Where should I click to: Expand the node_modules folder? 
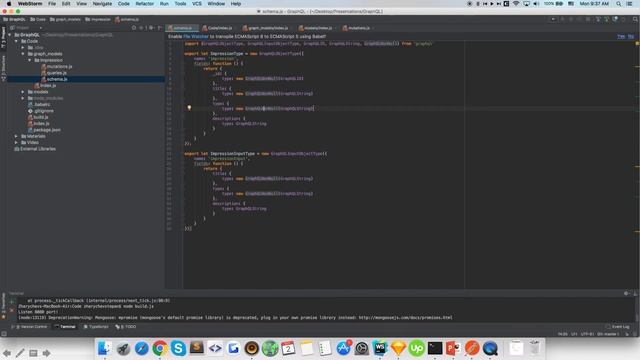(23, 98)
